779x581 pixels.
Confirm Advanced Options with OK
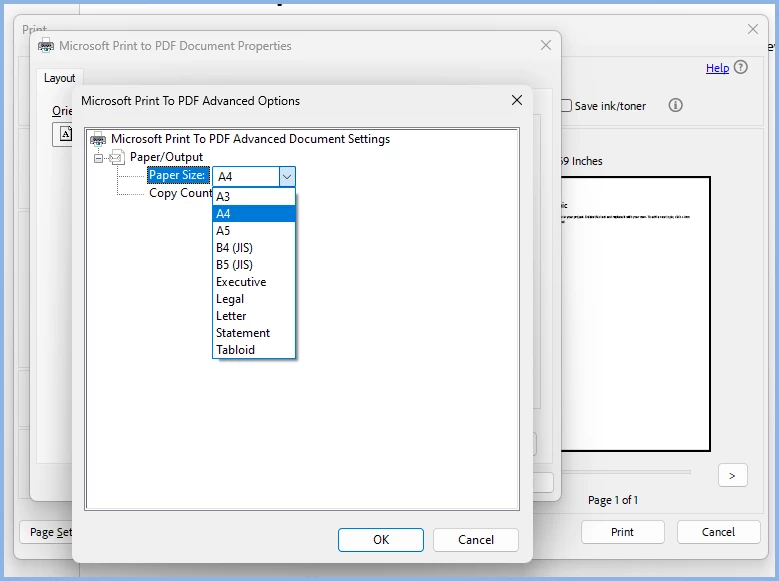click(381, 540)
